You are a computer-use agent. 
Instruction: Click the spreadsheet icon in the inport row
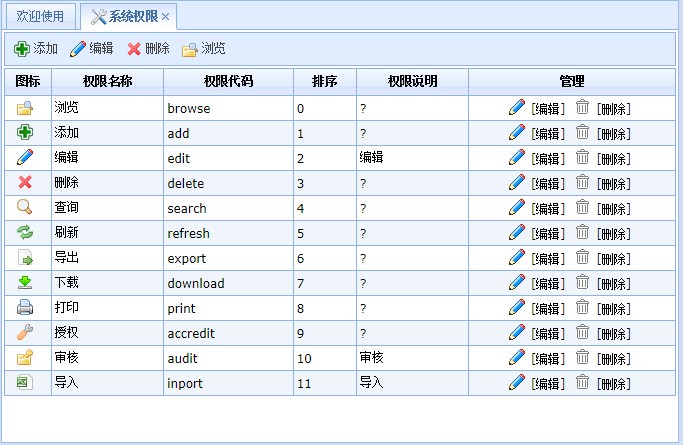pos(25,382)
